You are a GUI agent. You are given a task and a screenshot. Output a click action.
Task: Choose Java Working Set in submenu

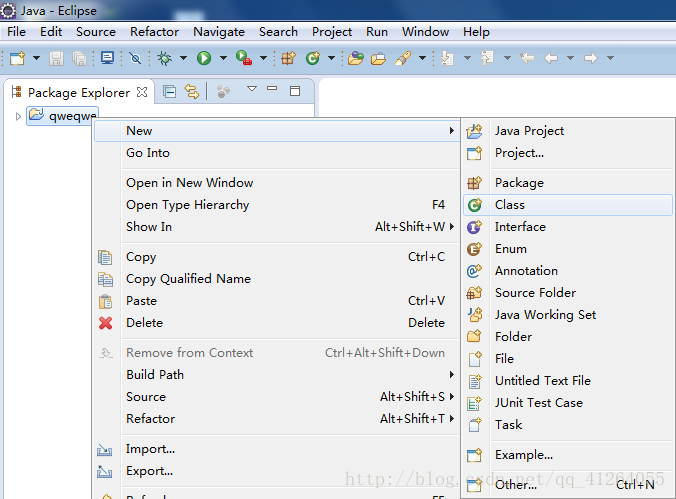[568, 315]
